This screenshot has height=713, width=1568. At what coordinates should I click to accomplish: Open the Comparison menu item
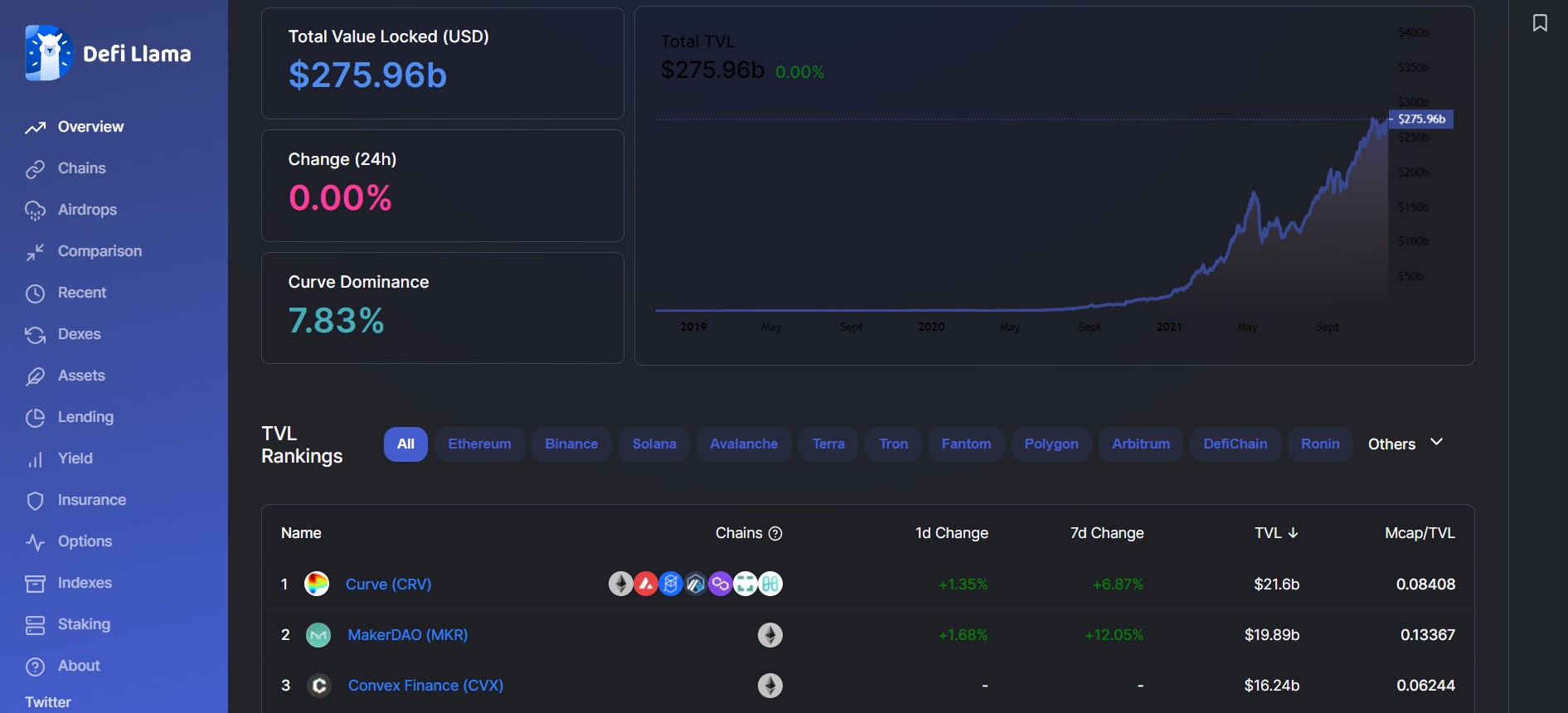[x=100, y=251]
